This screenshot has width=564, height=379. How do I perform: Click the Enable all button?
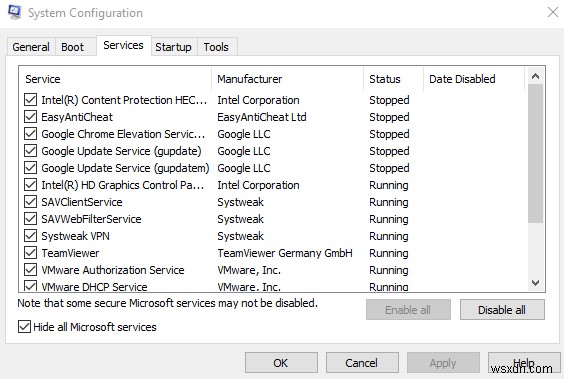pyautogui.click(x=408, y=310)
